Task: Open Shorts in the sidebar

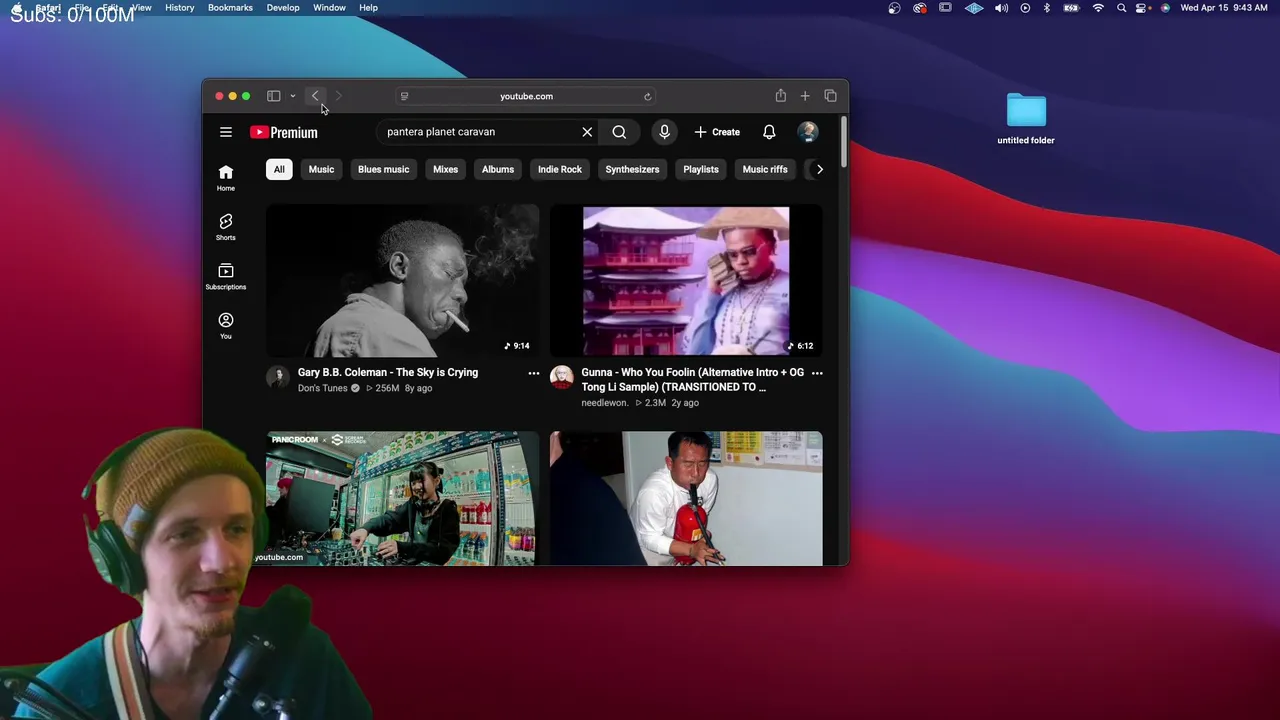Action: (x=226, y=227)
